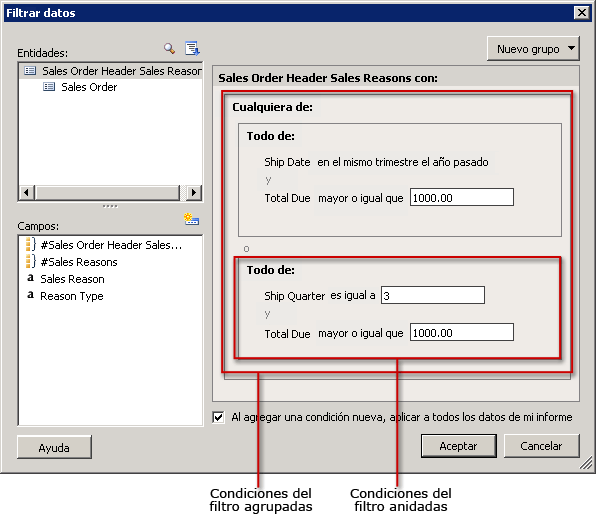Viewport: 596px width, 514px height.
Task: Click the Sales Order entity icon
Action: click(49, 87)
